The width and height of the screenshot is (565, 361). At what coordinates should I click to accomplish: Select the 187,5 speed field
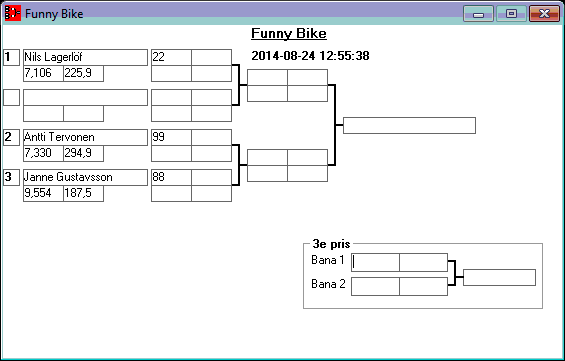[x=84, y=193]
